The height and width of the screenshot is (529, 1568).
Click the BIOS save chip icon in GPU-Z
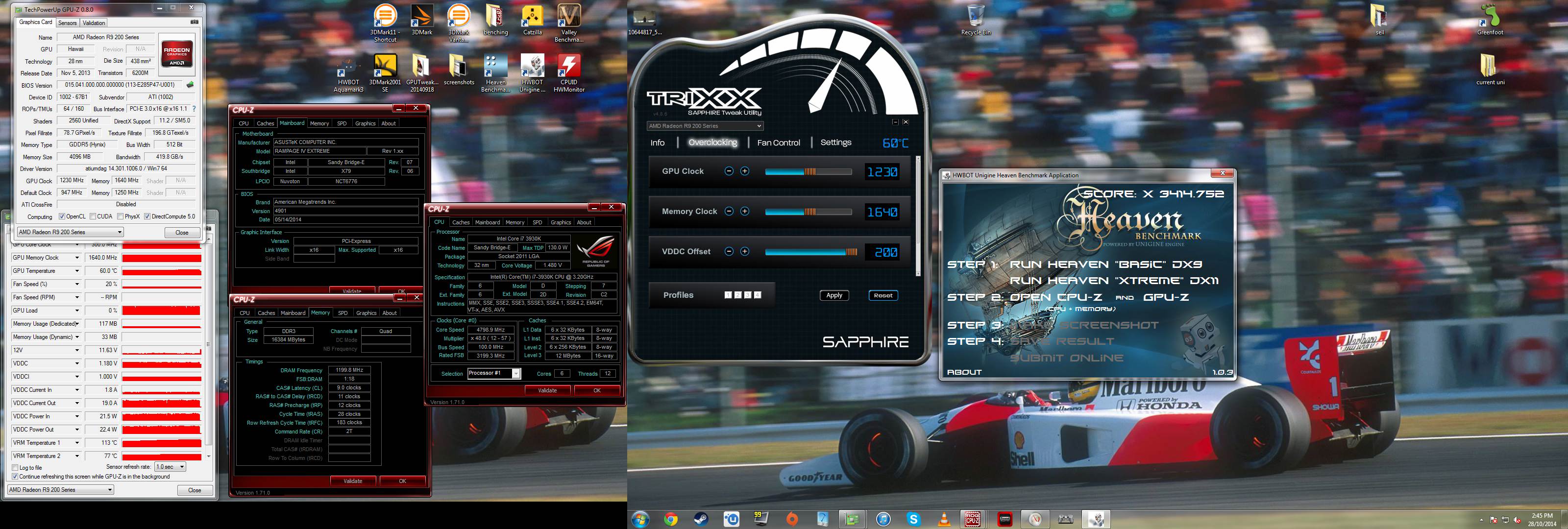tap(190, 85)
